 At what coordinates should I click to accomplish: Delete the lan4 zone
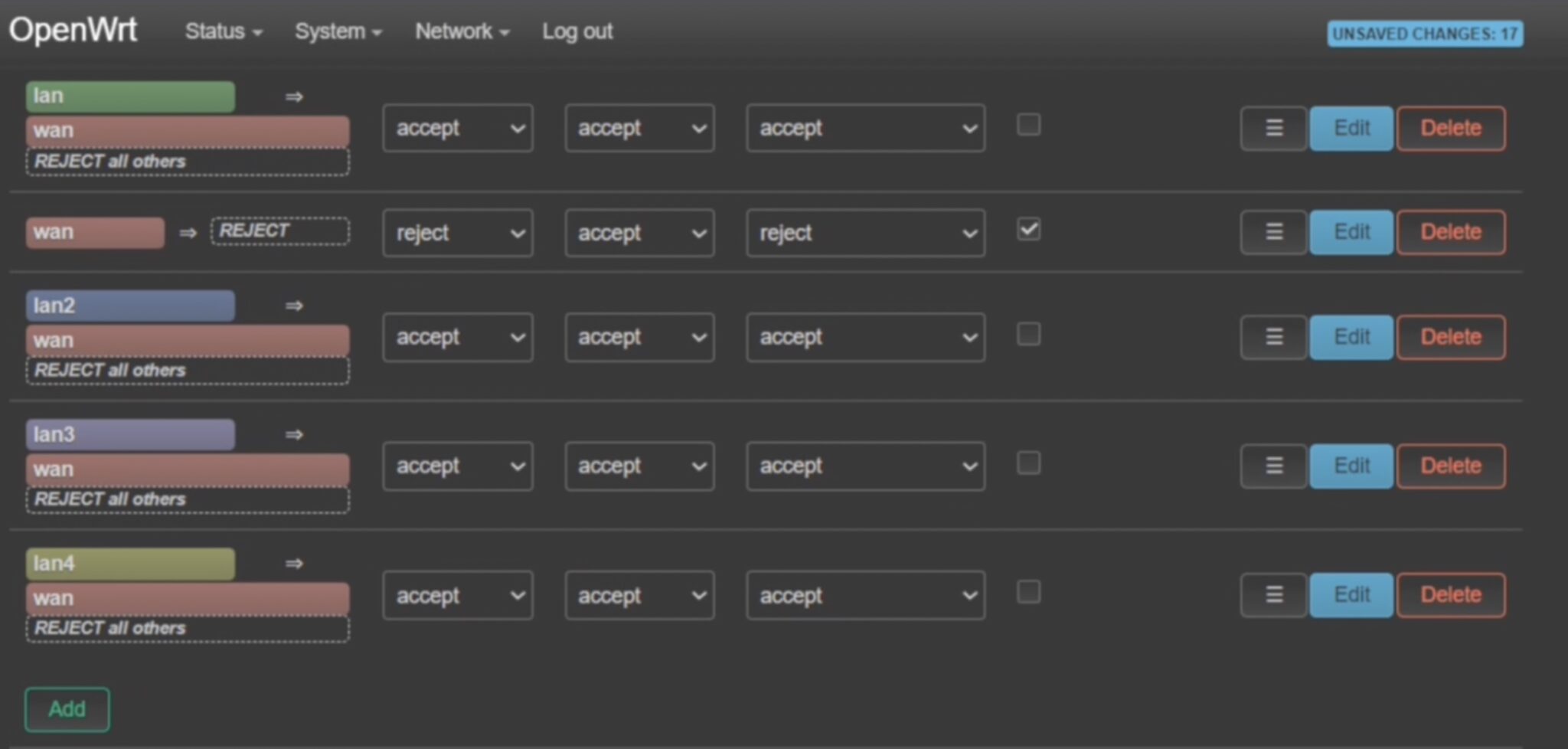point(1450,594)
